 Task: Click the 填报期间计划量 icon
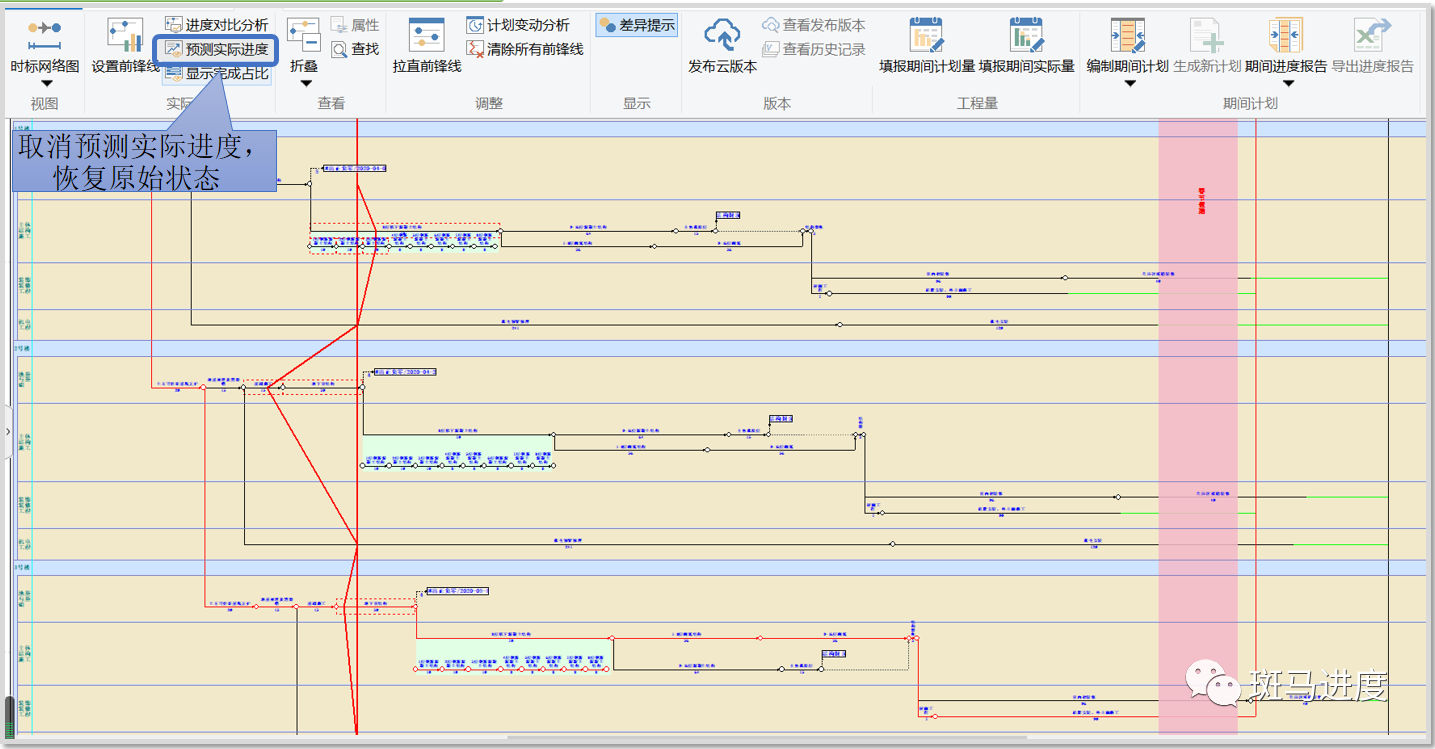tap(927, 36)
